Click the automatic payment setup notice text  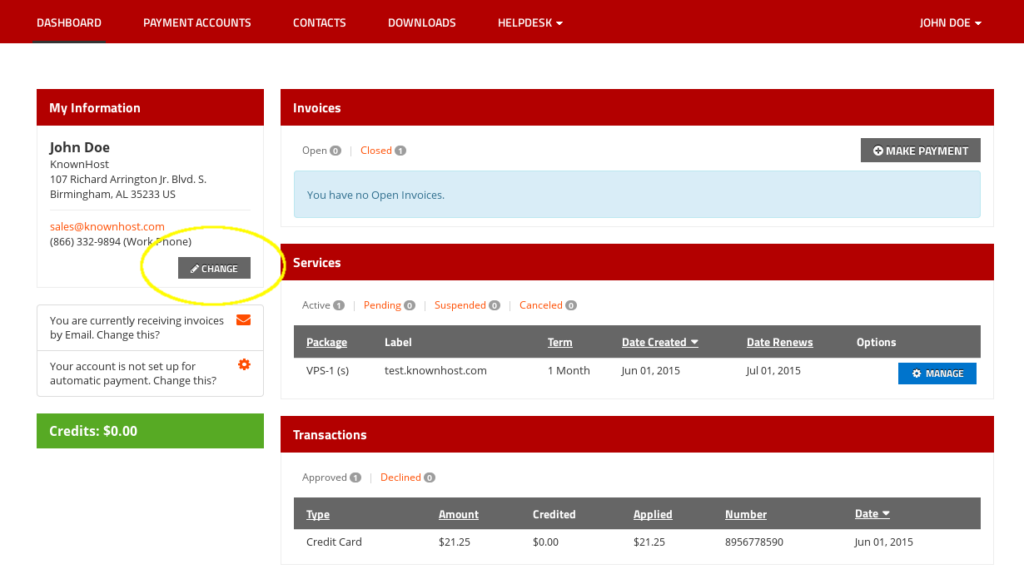click(x=133, y=373)
